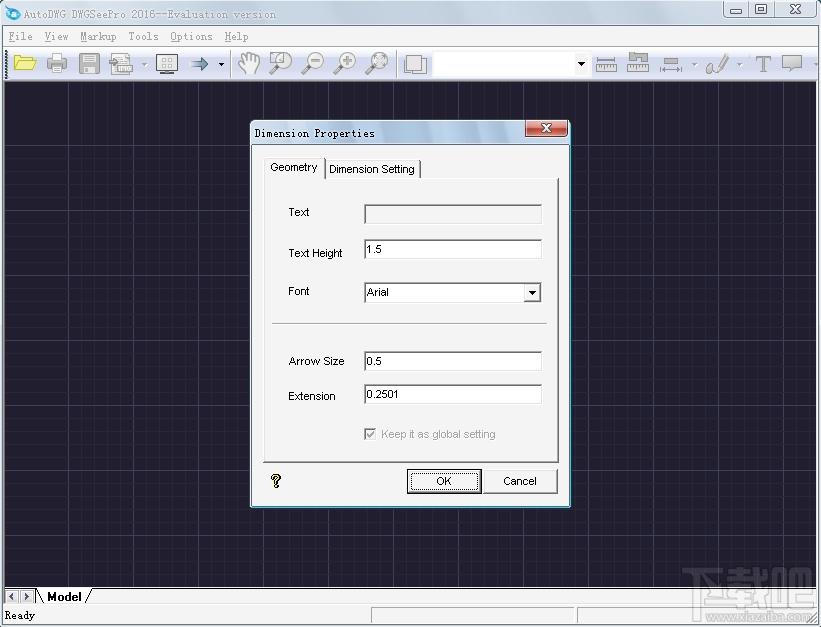The width and height of the screenshot is (821, 627).
Task: Click the Save floppy disk icon
Action: coord(89,64)
